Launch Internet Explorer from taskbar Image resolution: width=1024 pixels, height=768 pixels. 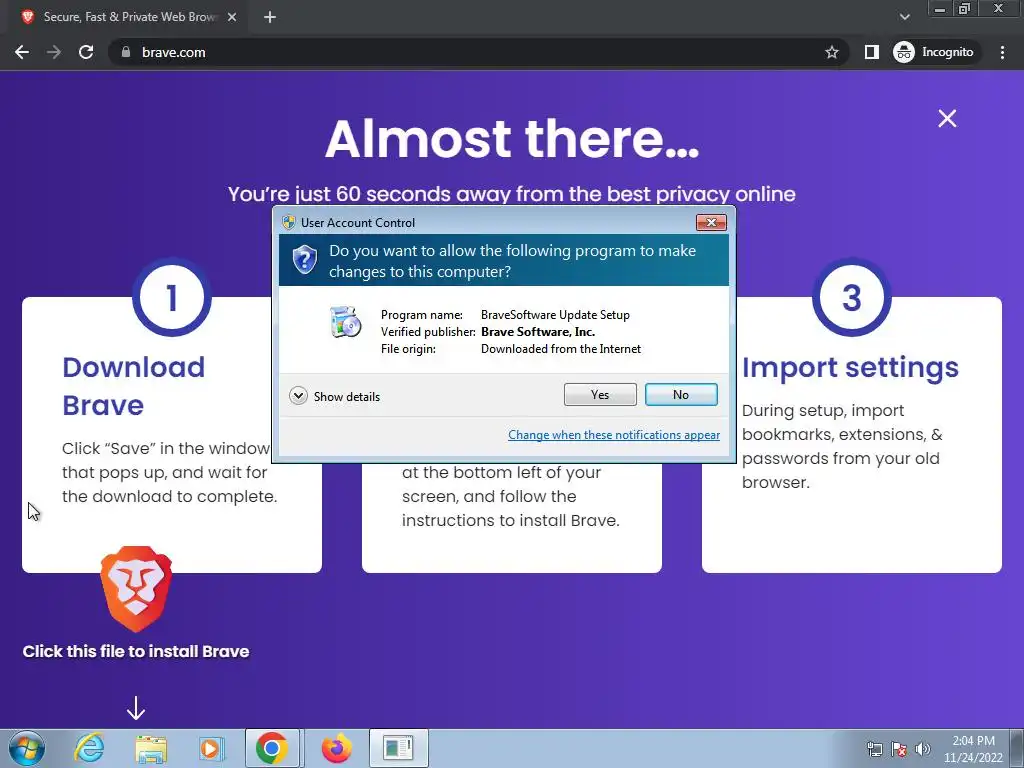pyautogui.click(x=89, y=748)
